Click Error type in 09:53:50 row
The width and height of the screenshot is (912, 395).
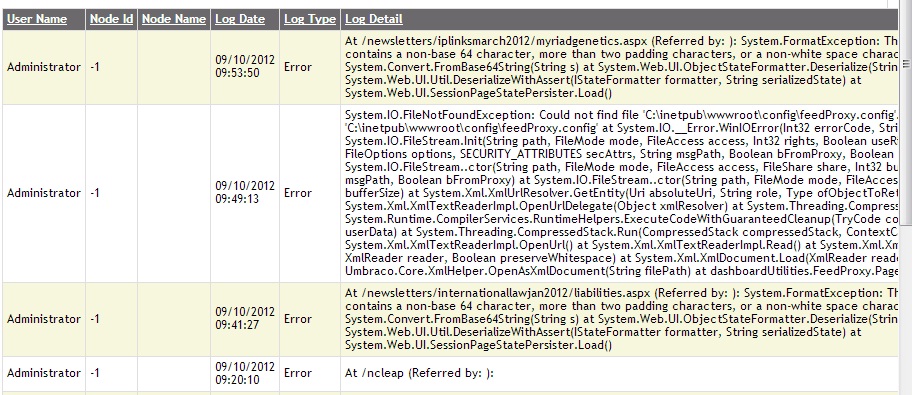point(298,67)
